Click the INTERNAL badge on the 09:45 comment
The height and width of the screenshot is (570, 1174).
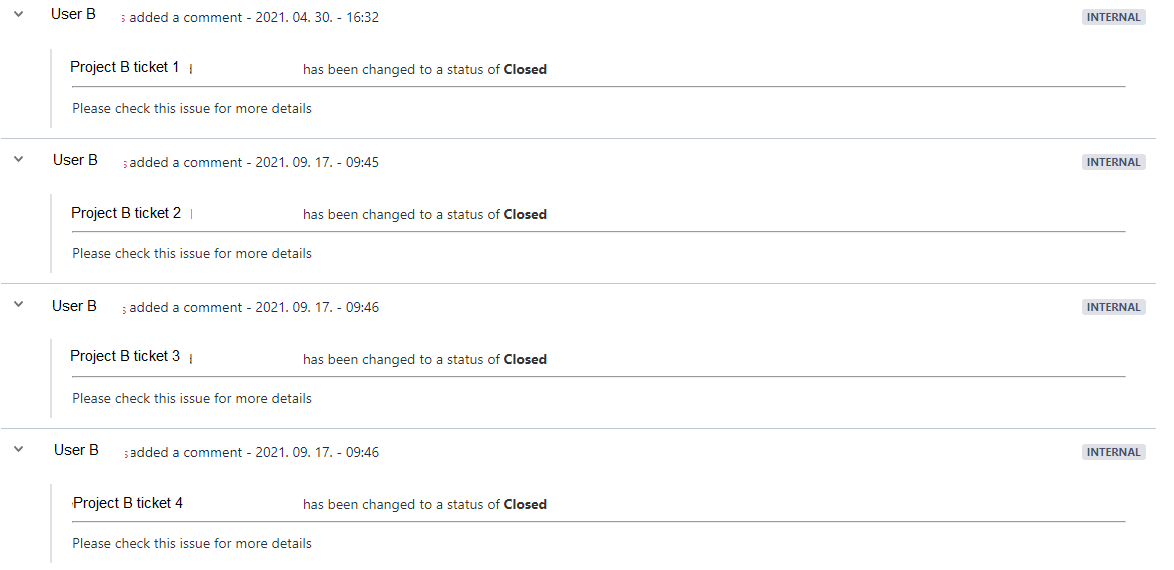[1113, 162]
